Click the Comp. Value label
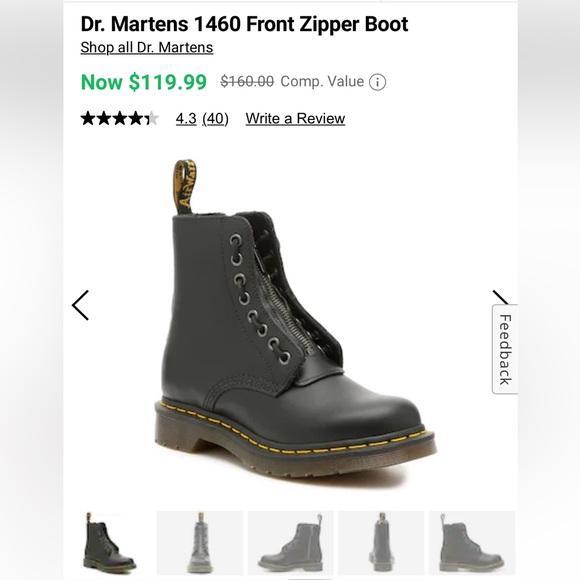The image size is (580, 580). pos(322,81)
